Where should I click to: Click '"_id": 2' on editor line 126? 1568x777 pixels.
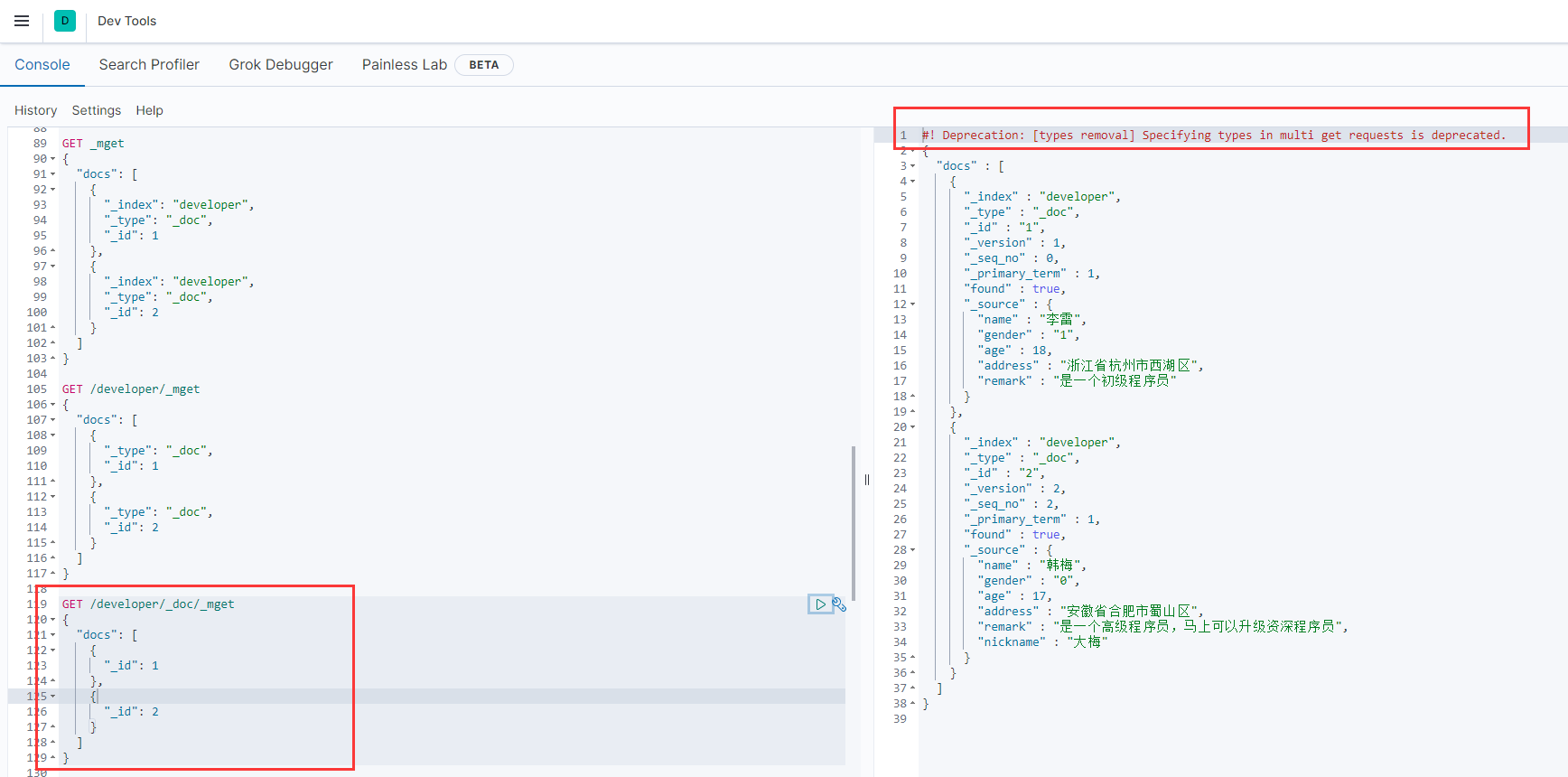click(x=132, y=712)
